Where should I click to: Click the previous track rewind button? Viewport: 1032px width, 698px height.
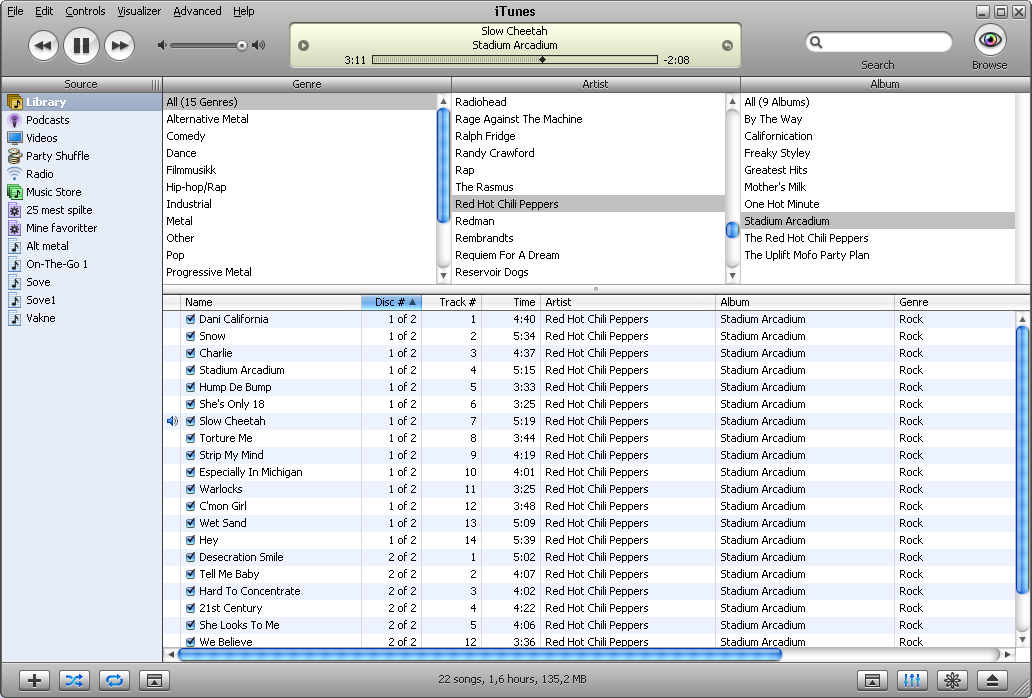[x=43, y=45]
